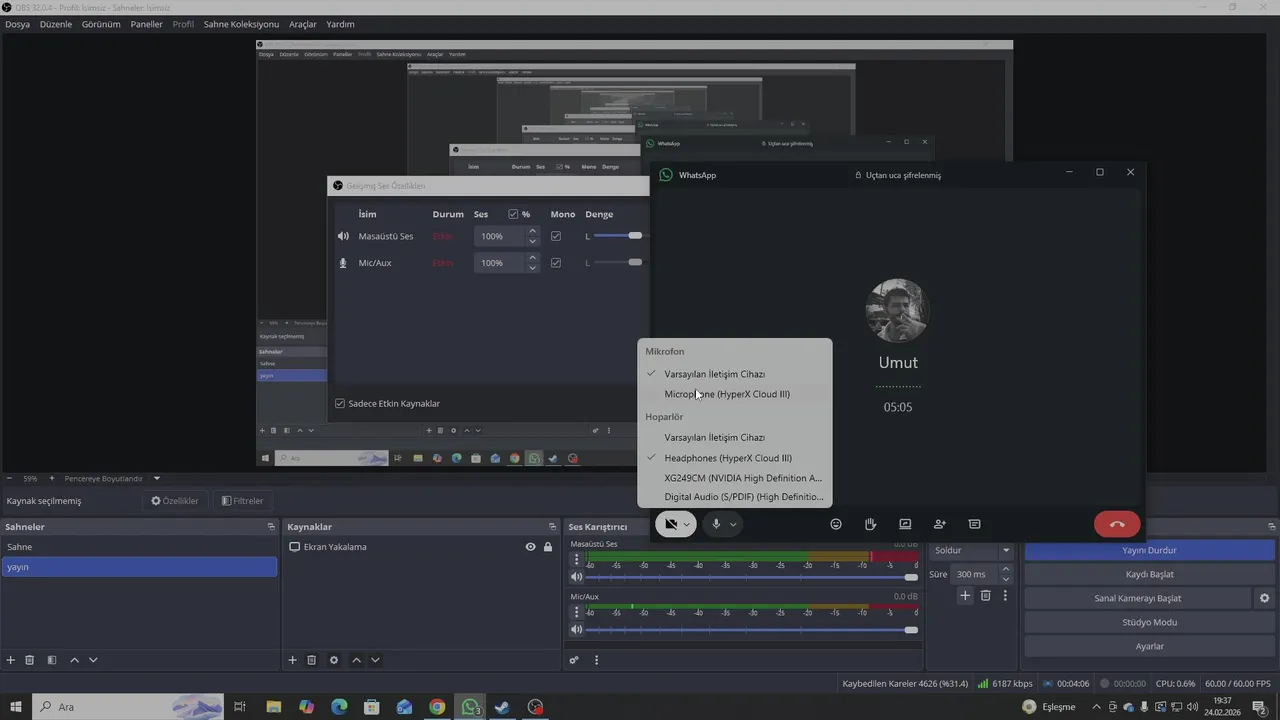Open virtual camera settings gear
The height and width of the screenshot is (720, 1280).
pos(1264,598)
